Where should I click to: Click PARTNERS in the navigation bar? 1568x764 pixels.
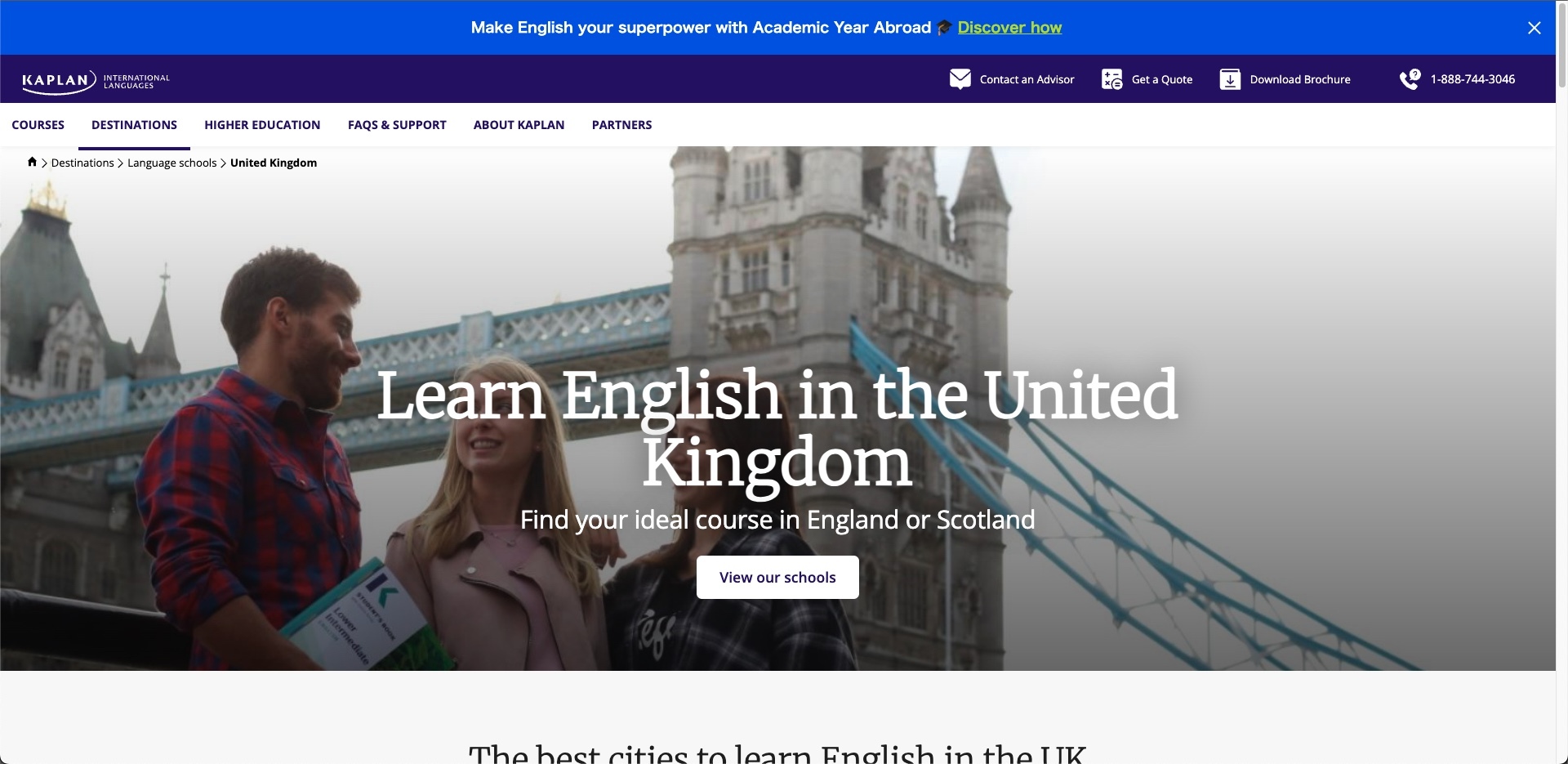point(621,124)
